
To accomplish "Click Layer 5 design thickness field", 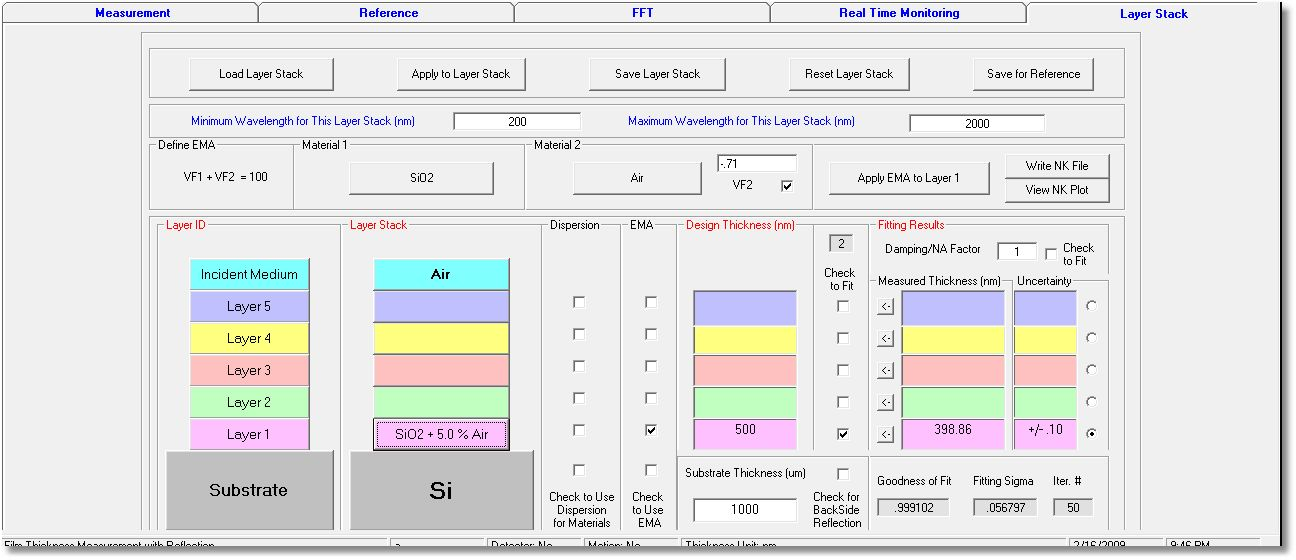I will 745,307.
